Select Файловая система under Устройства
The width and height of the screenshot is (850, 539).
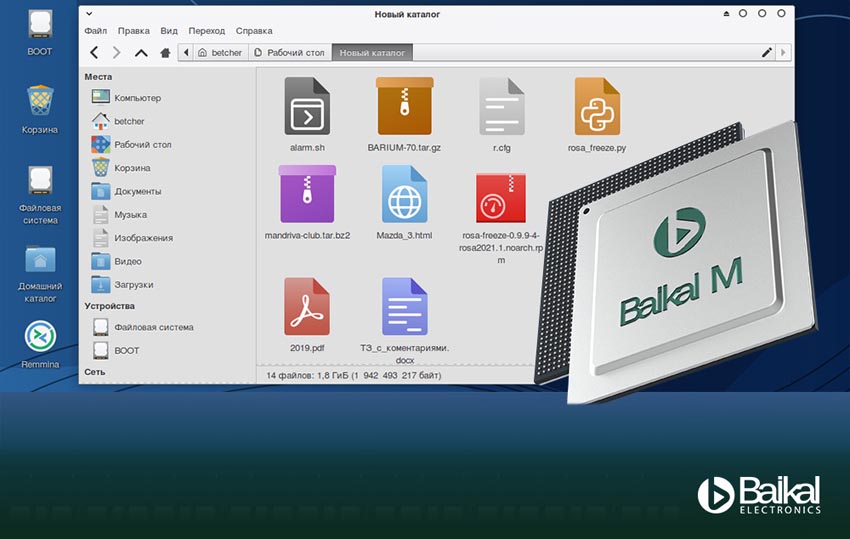(x=143, y=327)
